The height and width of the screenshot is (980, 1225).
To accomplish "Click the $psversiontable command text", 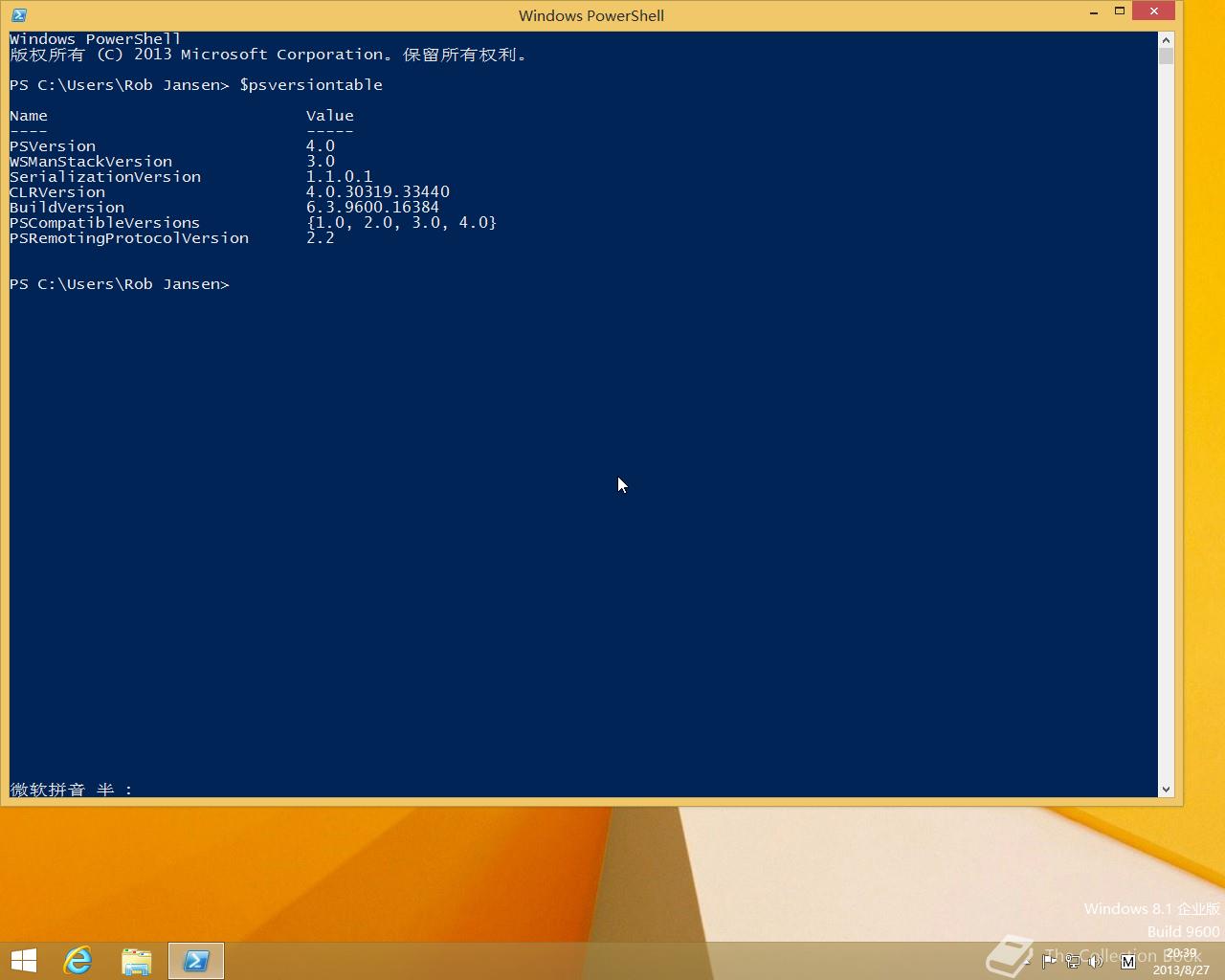I will pyautogui.click(x=311, y=85).
